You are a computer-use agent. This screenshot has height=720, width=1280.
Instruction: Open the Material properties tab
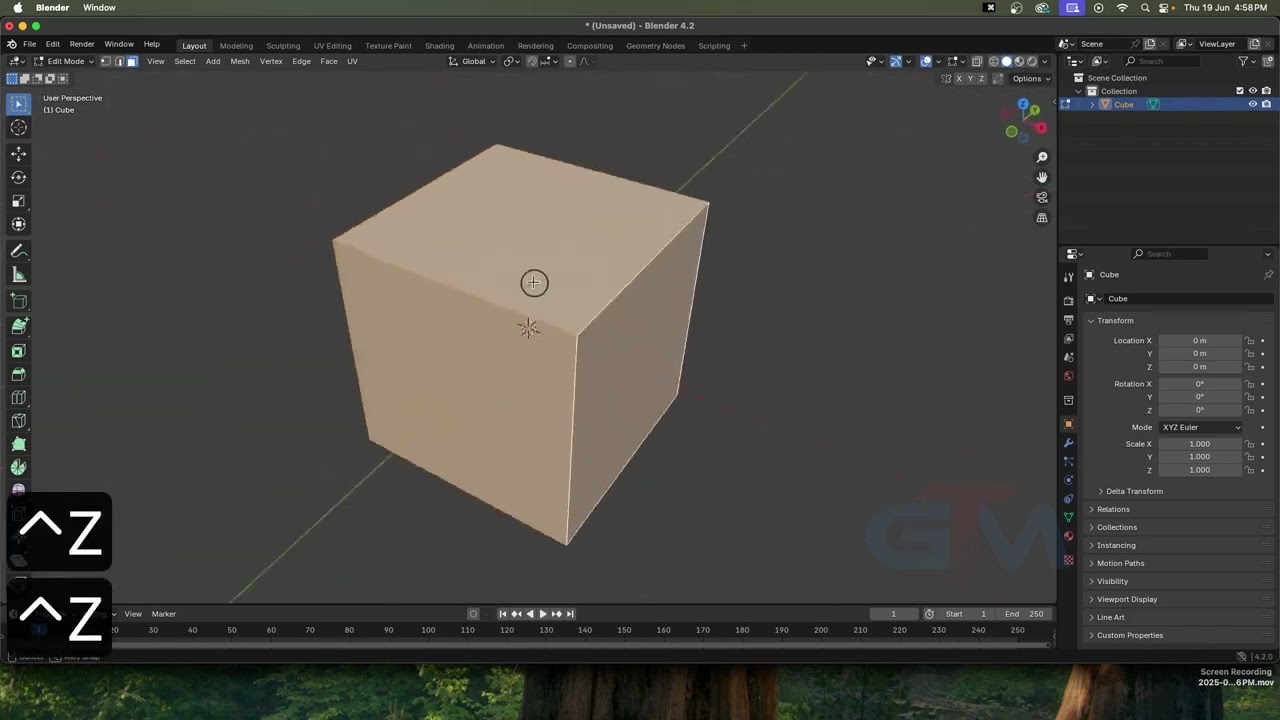point(1068,536)
